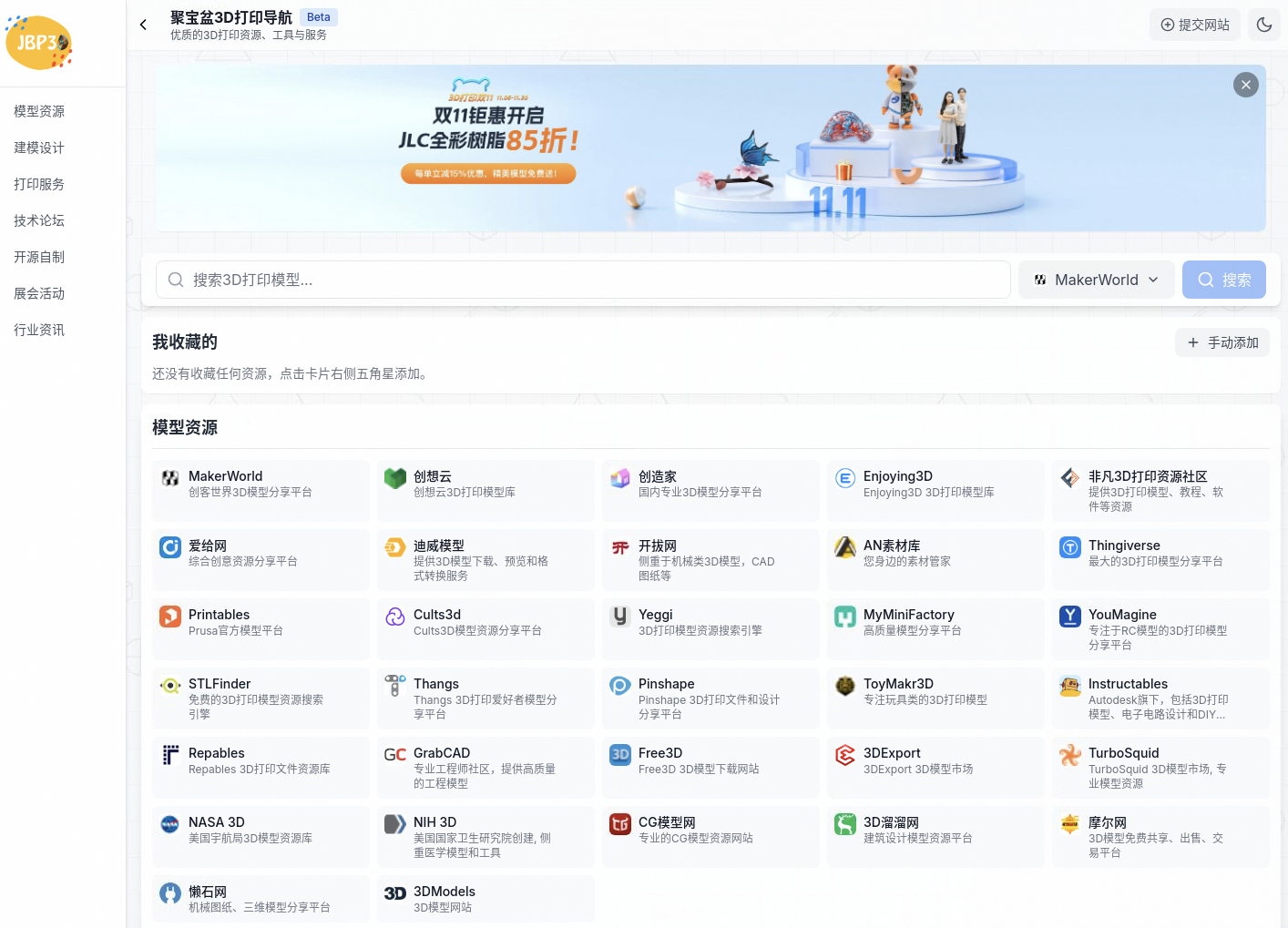This screenshot has width=1288, height=928.
Task: Open the Thingiverse link title
Action: pos(1124,546)
